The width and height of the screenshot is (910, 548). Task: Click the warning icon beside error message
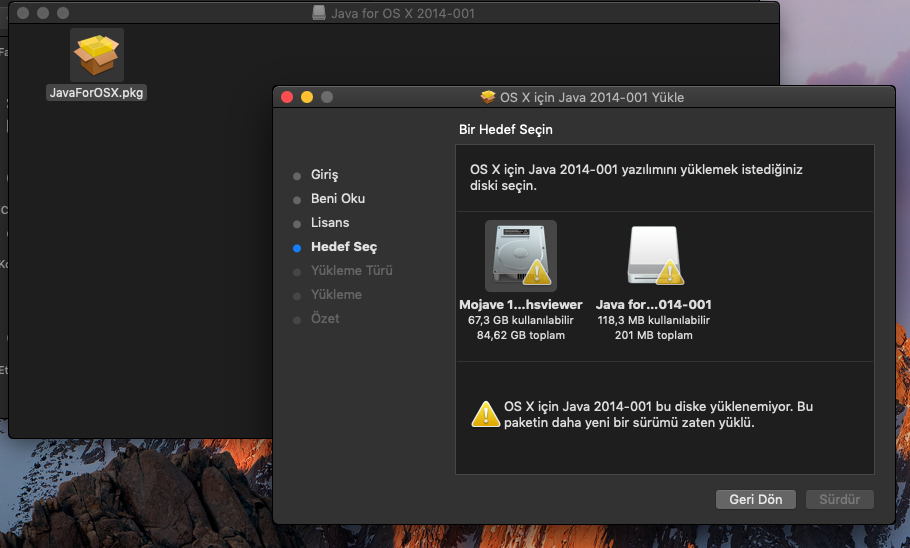coord(485,414)
